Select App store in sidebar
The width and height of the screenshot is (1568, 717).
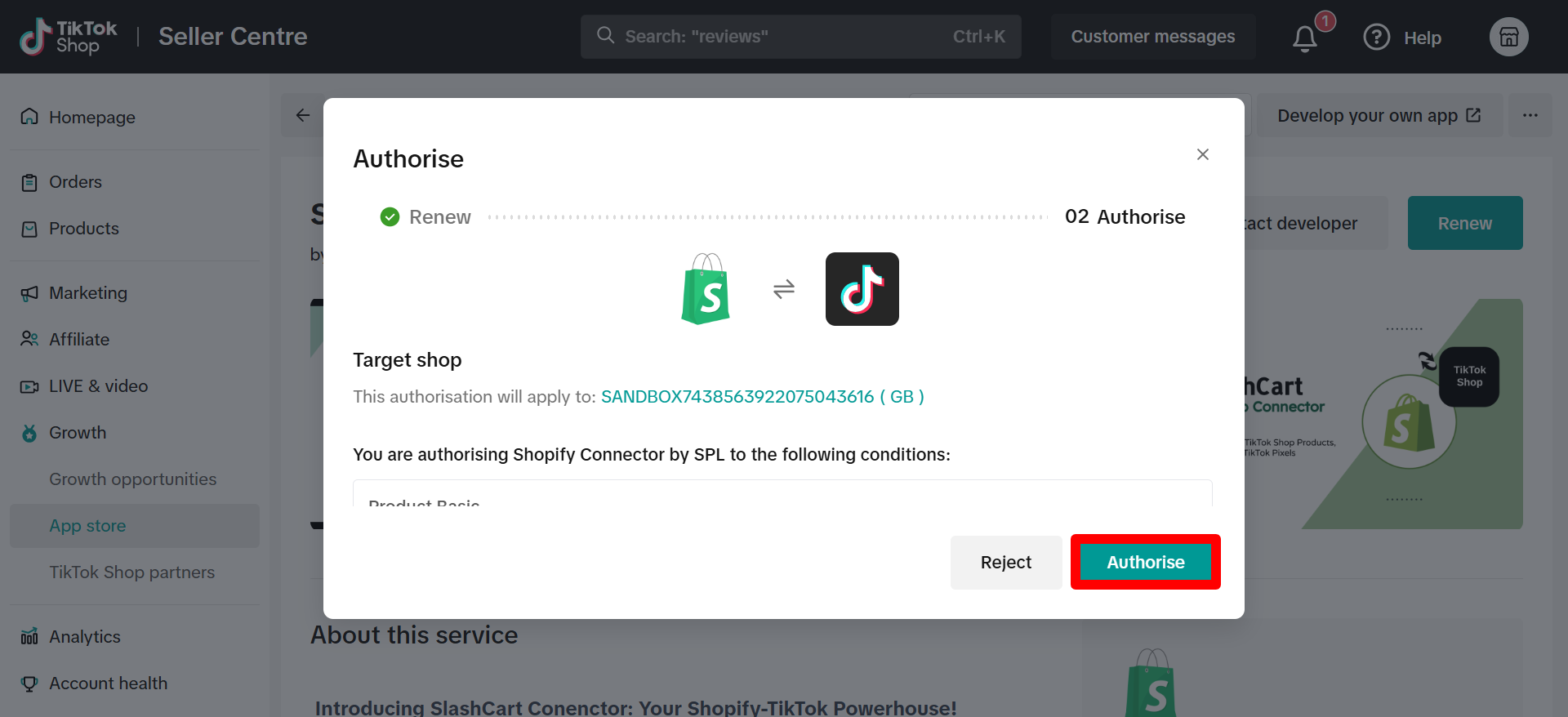click(87, 526)
